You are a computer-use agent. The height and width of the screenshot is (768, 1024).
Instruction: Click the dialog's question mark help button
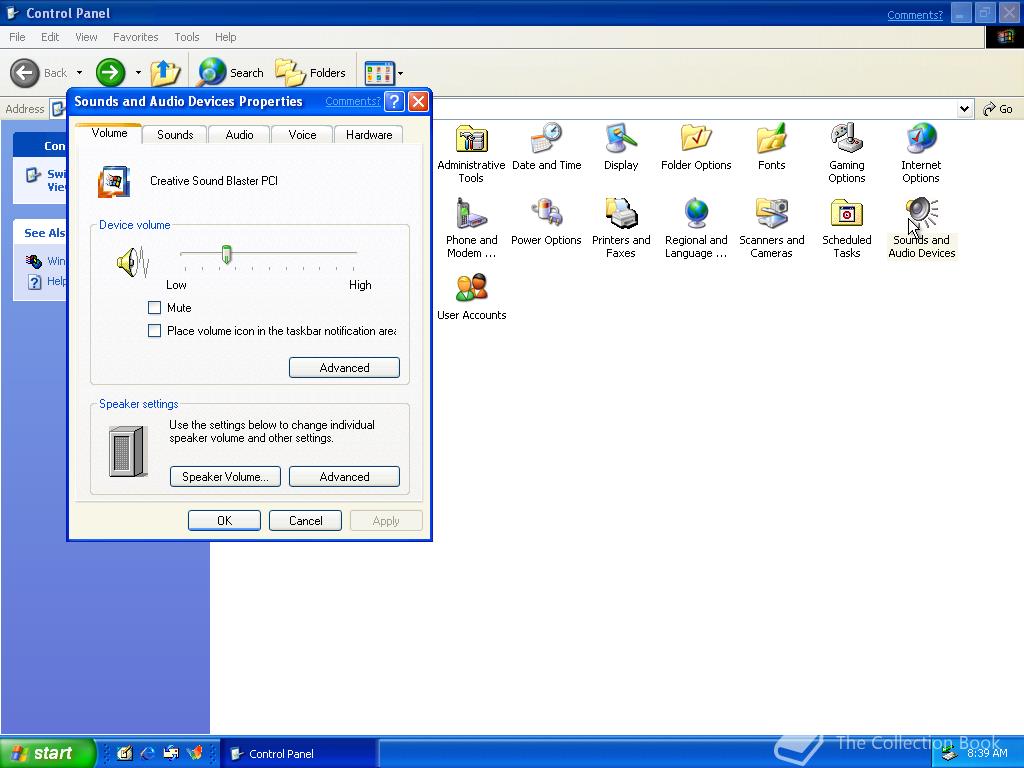pyautogui.click(x=394, y=101)
